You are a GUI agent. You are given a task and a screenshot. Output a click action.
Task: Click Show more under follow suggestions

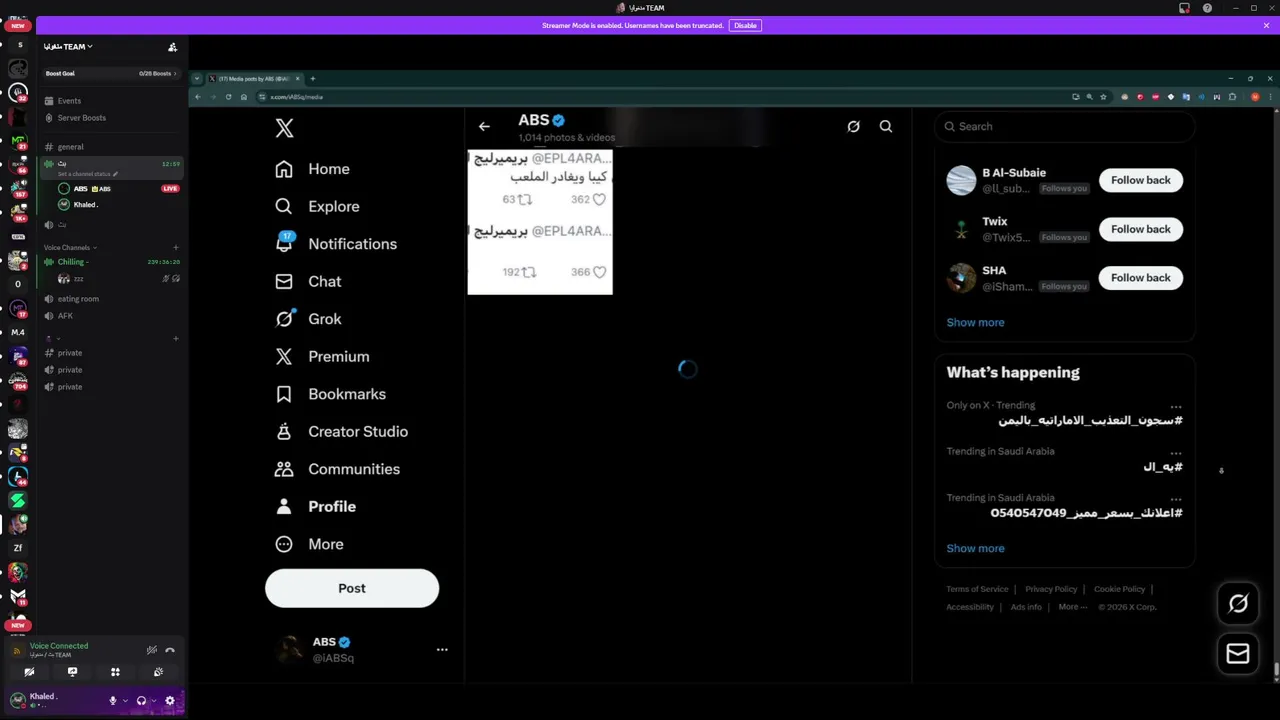975,322
